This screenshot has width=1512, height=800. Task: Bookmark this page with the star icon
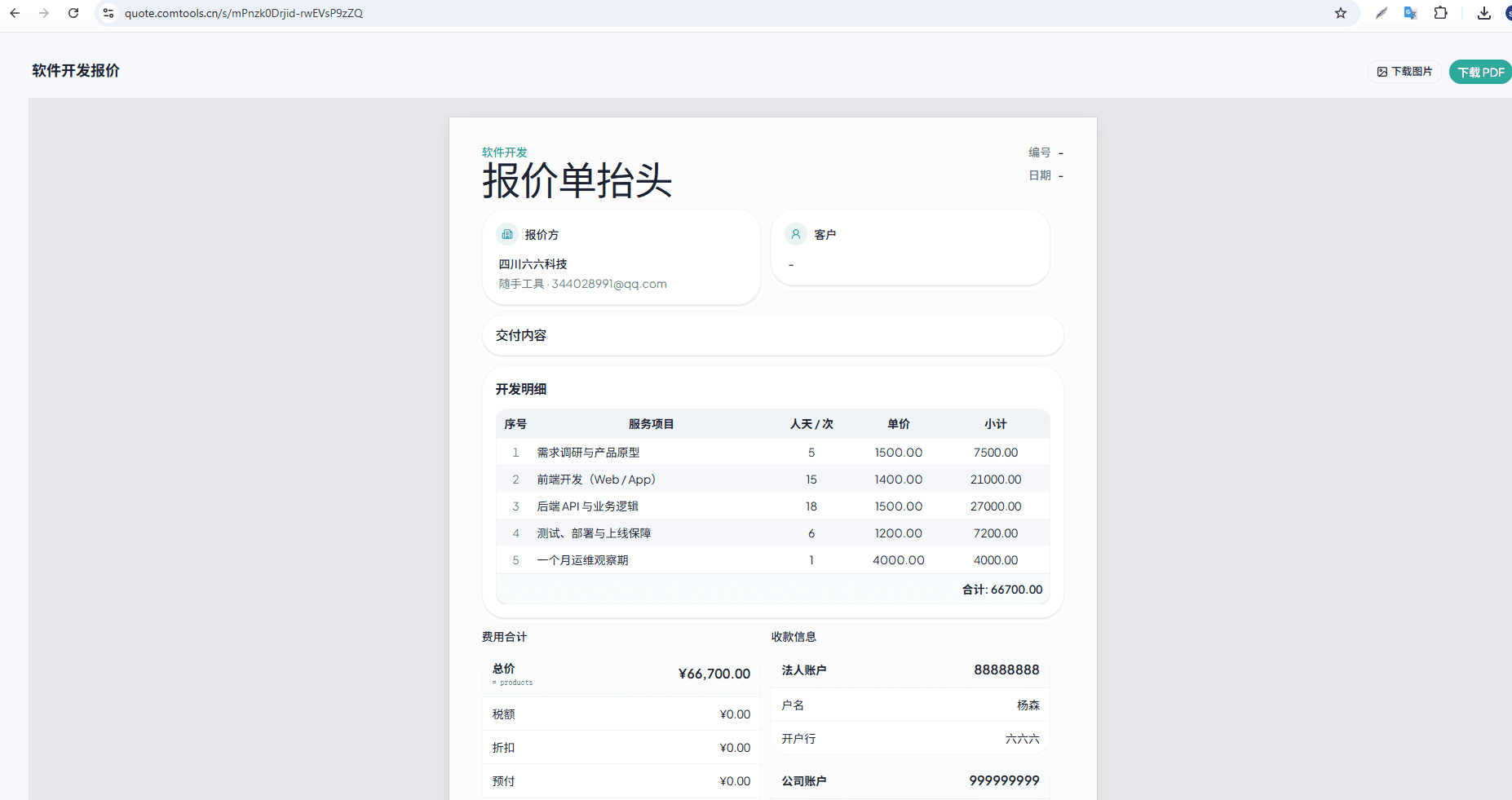click(1341, 13)
